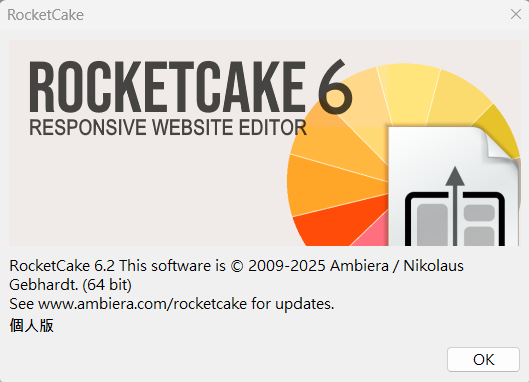
Task: Click the RocketCake window title text
Action: coord(46,15)
